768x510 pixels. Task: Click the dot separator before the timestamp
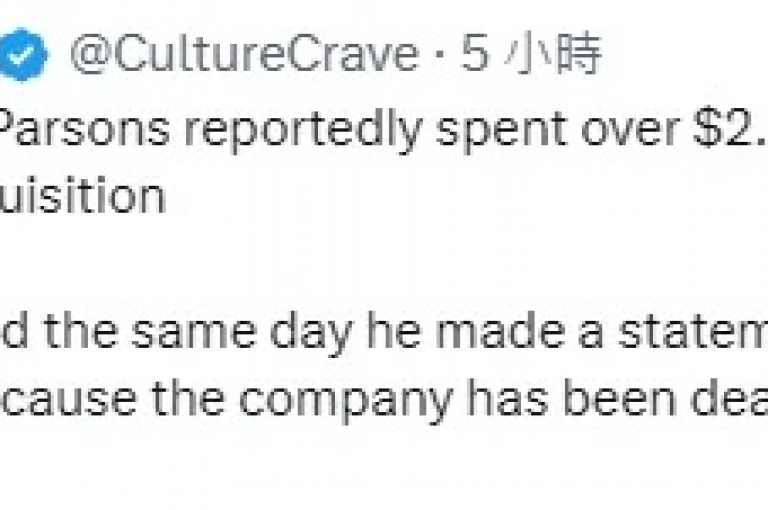coord(440,55)
